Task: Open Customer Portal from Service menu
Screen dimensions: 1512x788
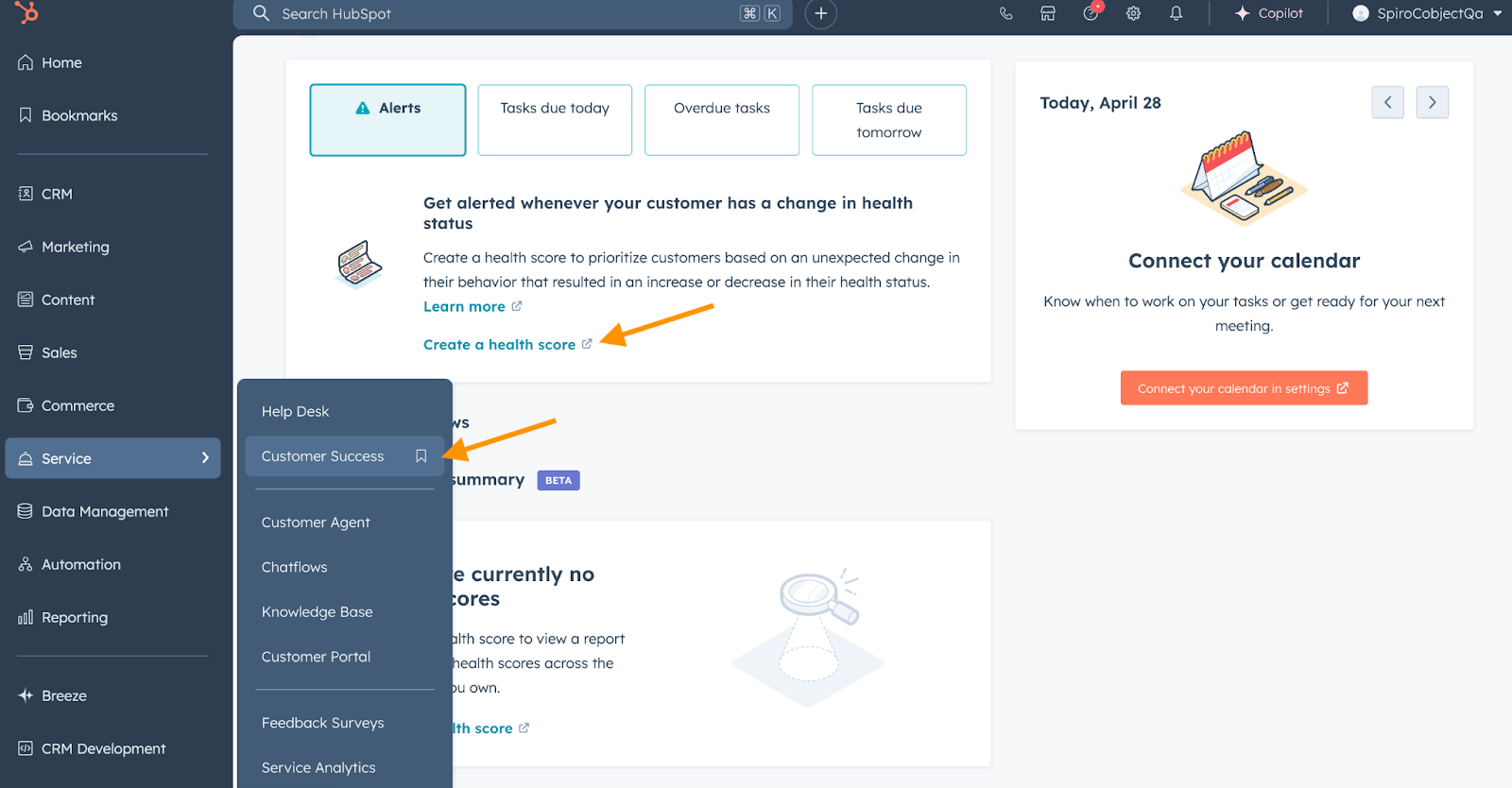Action: click(316, 657)
